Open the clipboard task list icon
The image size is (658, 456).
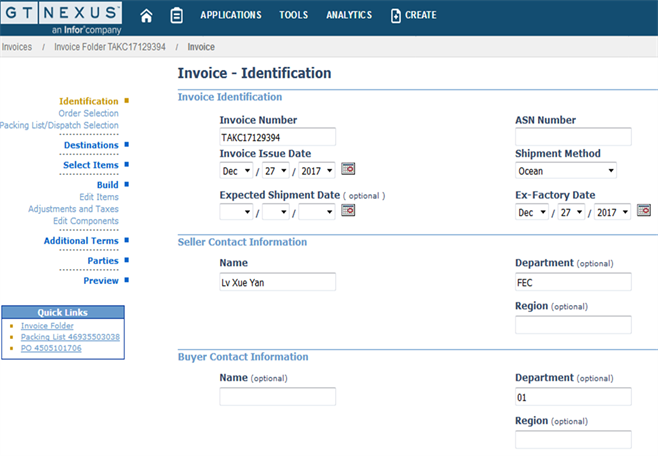coord(176,16)
